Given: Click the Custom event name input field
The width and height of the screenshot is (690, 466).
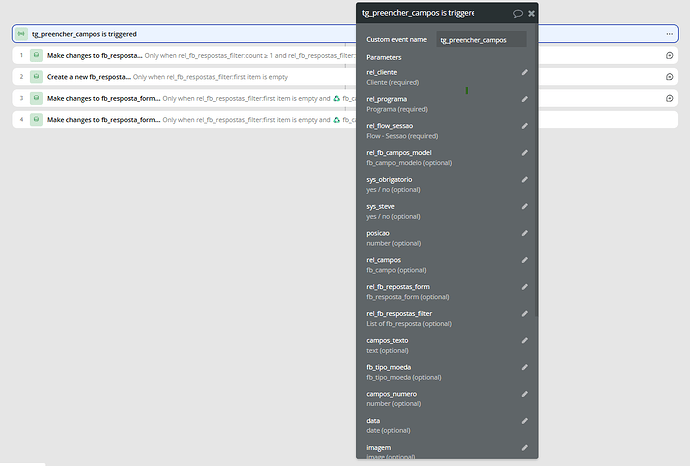Looking at the screenshot, I should point(481,40).
